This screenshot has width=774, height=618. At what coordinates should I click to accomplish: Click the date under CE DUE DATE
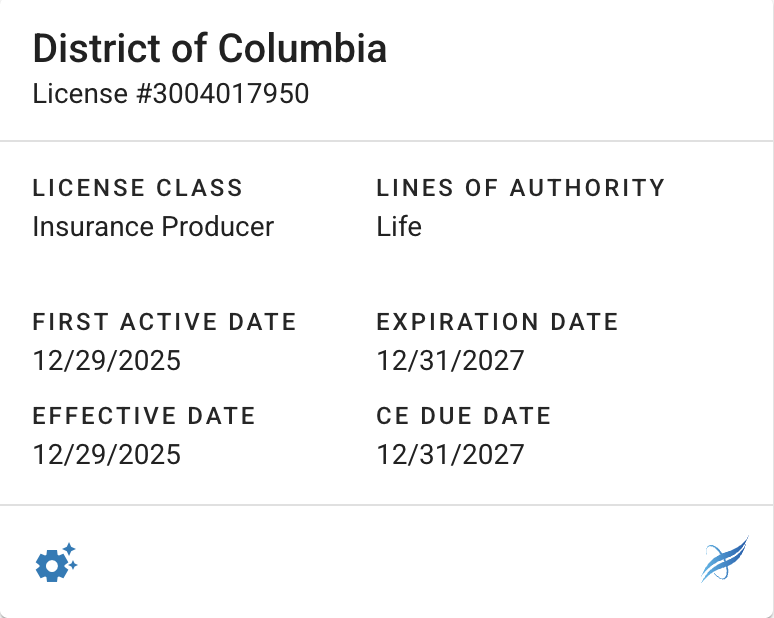click(x=451, y=455)
